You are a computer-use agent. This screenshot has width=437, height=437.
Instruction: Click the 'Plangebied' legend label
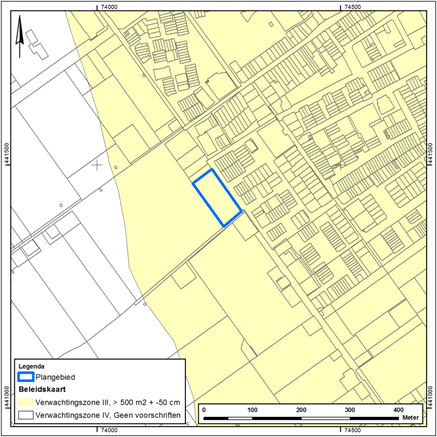coord(56,377)
